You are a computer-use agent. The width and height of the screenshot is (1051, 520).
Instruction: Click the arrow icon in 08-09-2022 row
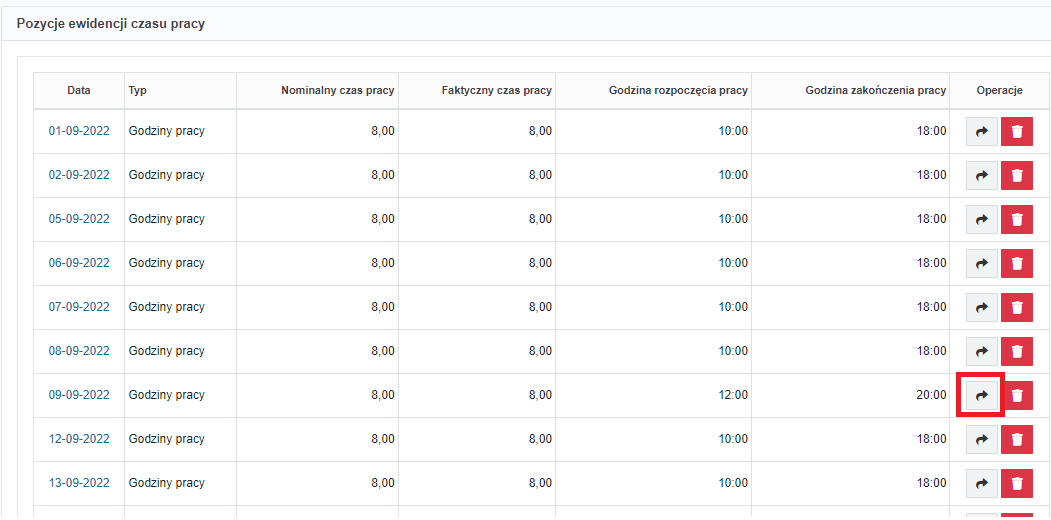pyautogui.click(x=982, y=352)
